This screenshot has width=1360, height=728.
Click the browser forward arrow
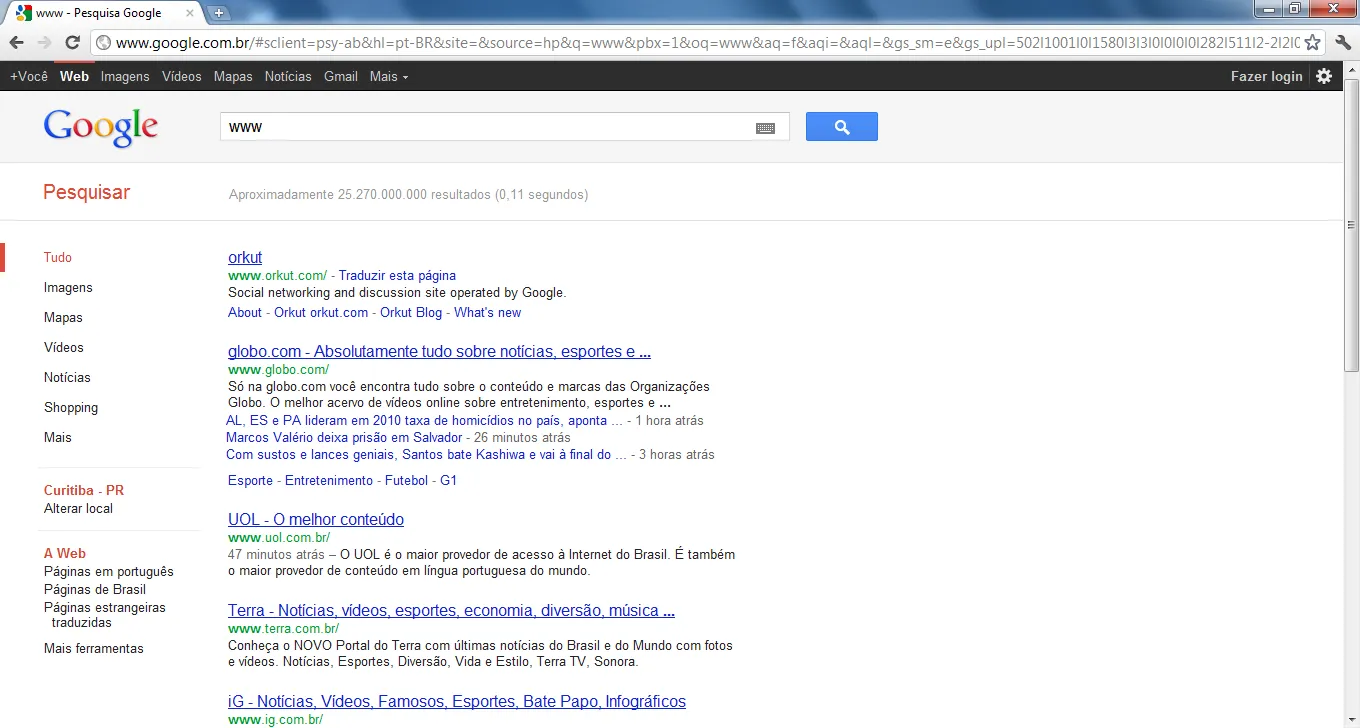pyautogui.click(x=44, y=43)
